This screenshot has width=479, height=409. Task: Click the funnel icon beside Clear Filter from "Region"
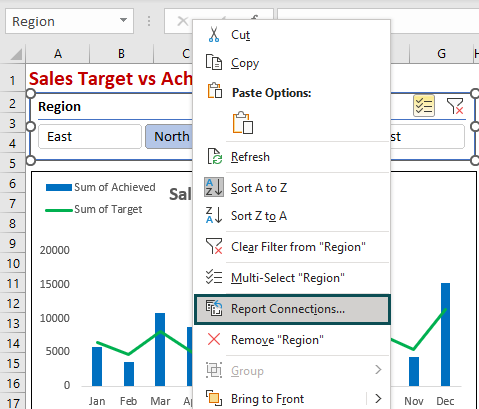(x=214, y=246)
